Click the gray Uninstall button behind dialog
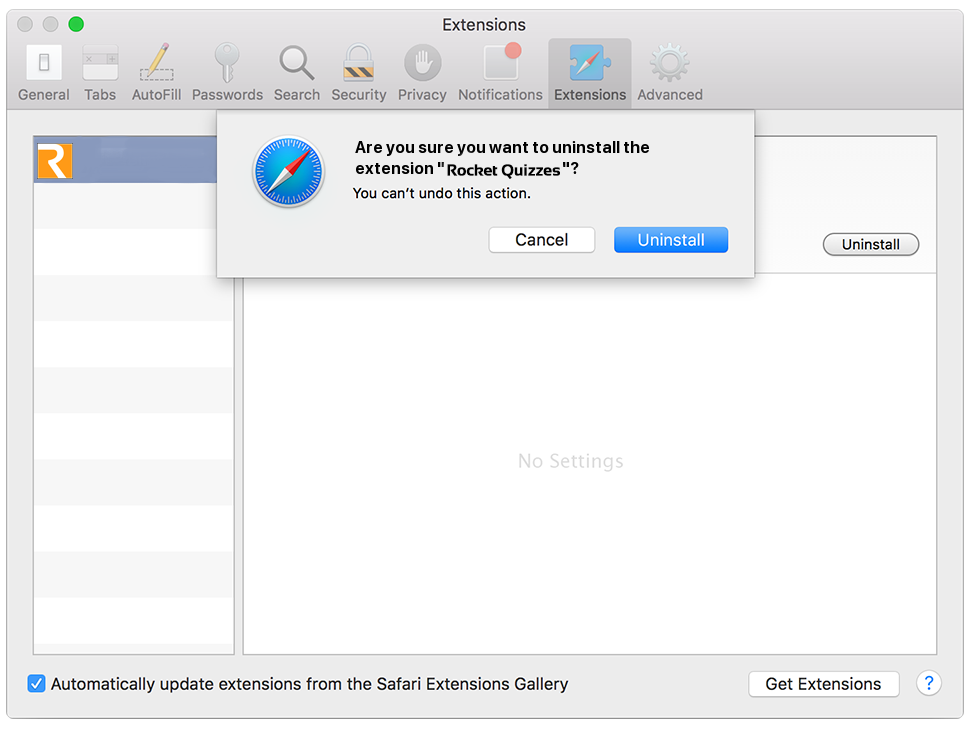Viewport: 980px width, 729px height. [x=871, y=244]
